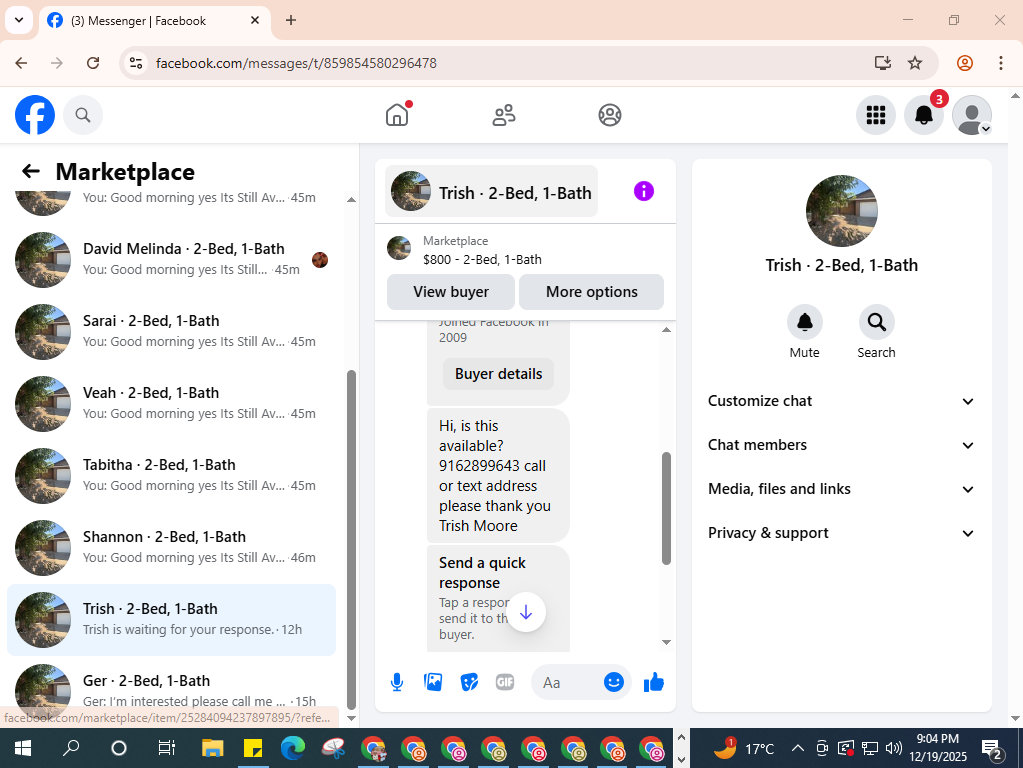
Task: Bookmark this page with the star icon
Action: click(915, 63)
